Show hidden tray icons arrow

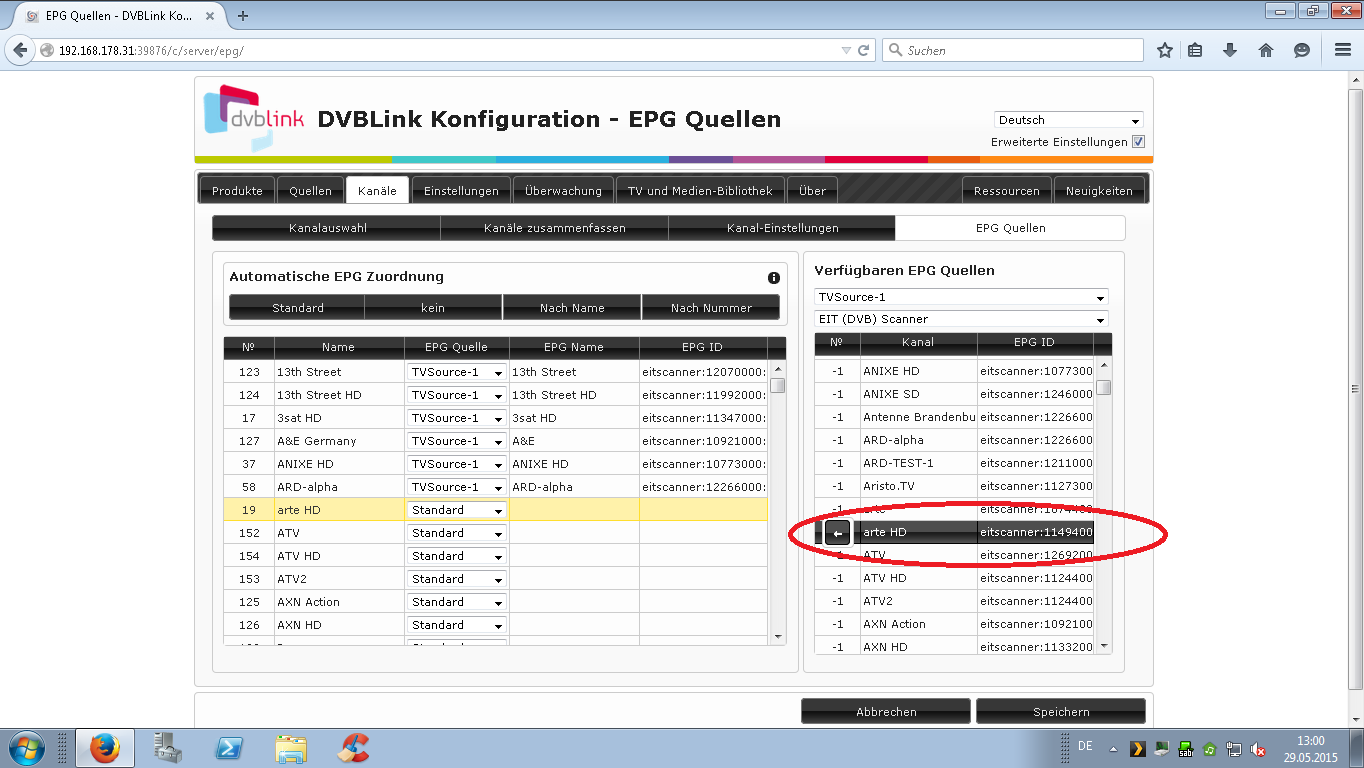coord(1113,749)
